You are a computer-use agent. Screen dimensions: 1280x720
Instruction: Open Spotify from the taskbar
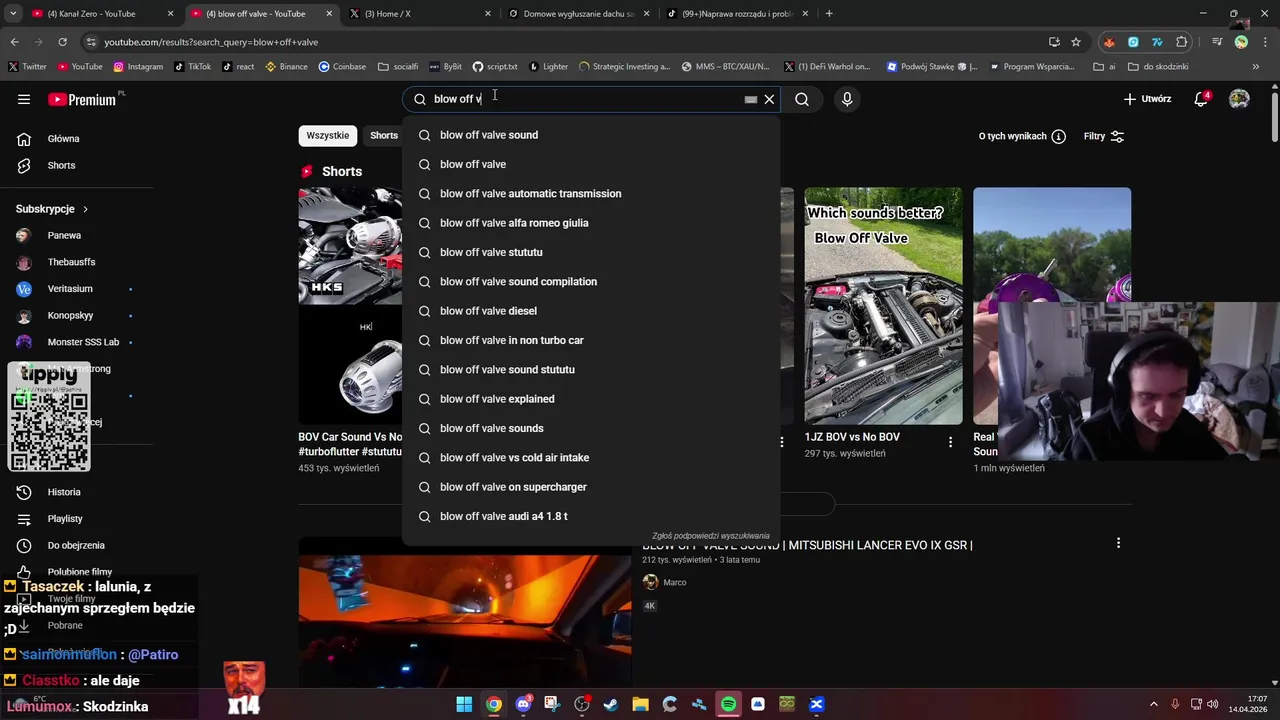coord(728,704)
